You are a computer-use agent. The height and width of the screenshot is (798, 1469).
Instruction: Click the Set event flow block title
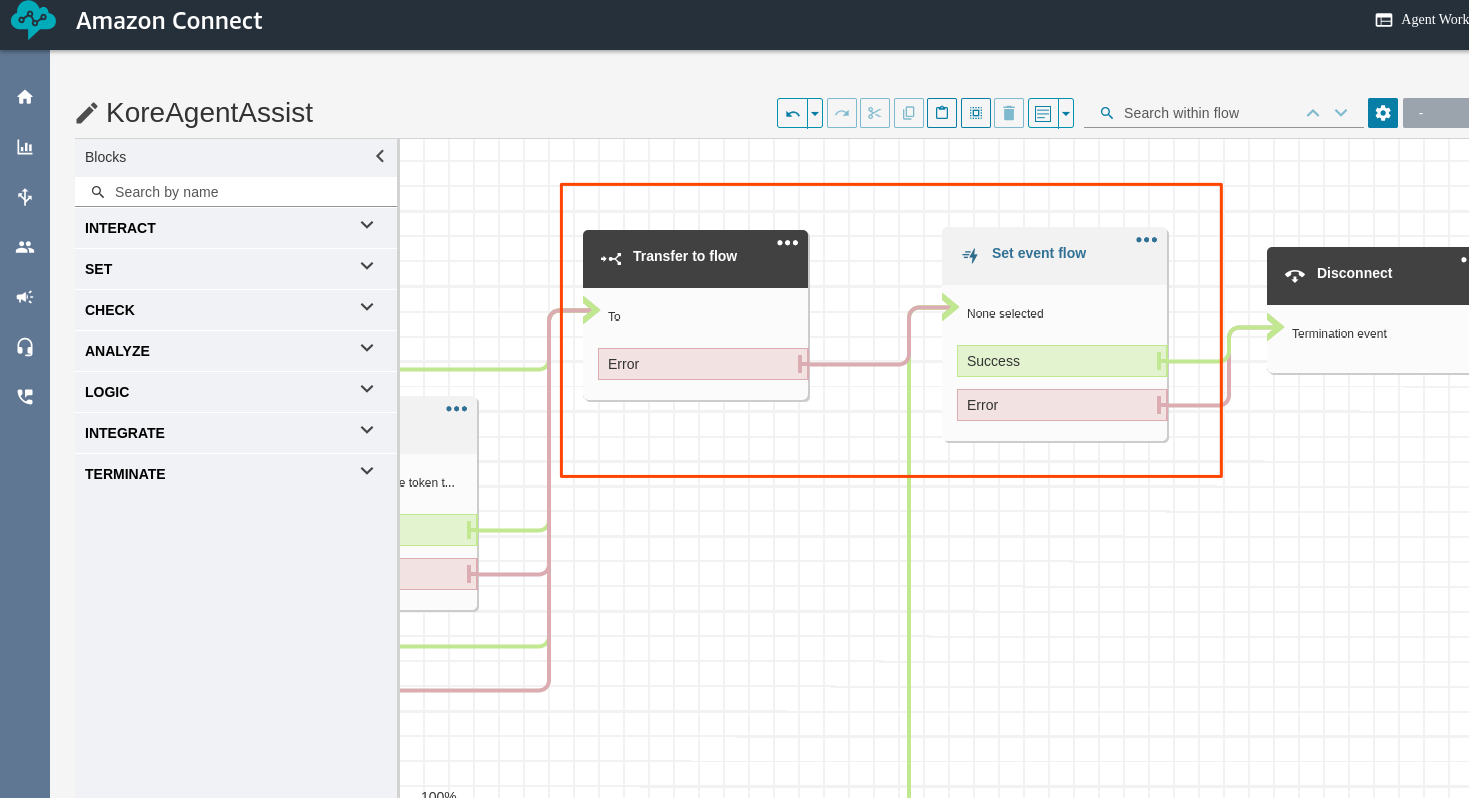coord(1038,254)
